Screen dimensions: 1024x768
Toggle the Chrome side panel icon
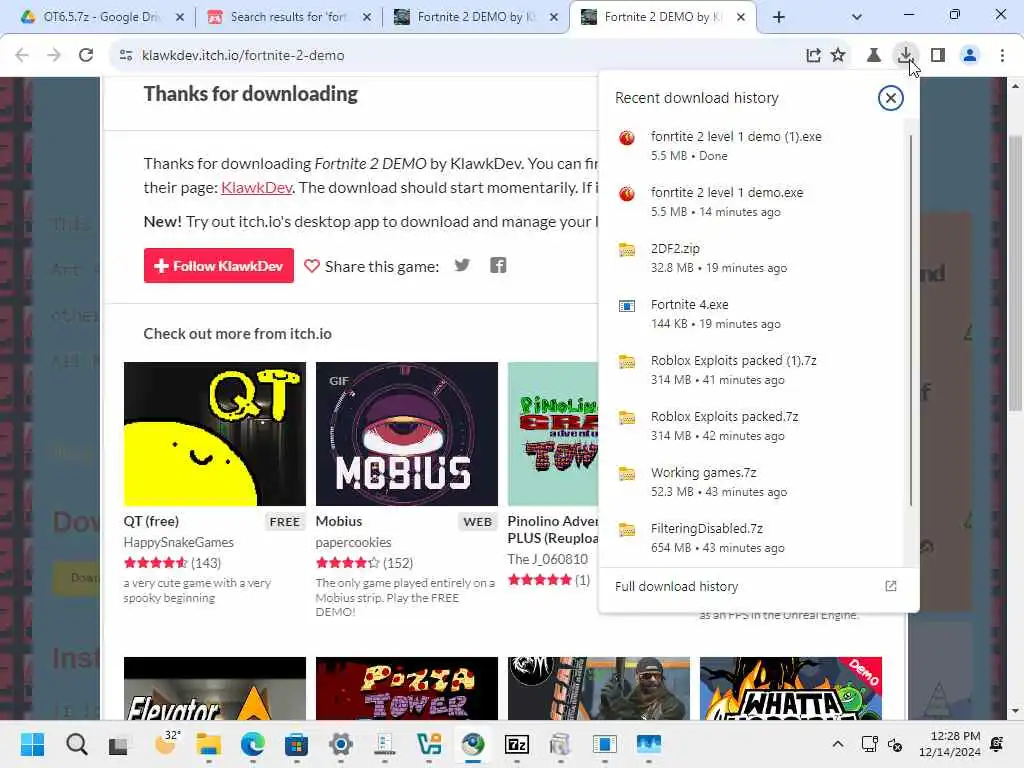point(938,56)
